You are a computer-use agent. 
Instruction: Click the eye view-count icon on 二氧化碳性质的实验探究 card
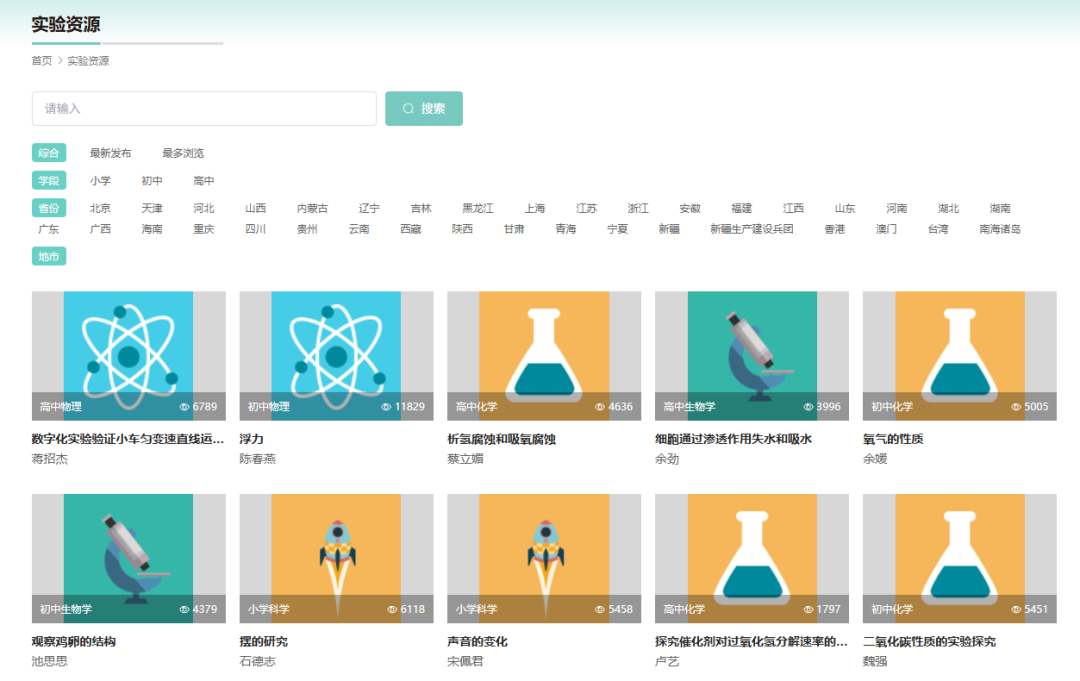point(1016,609)
